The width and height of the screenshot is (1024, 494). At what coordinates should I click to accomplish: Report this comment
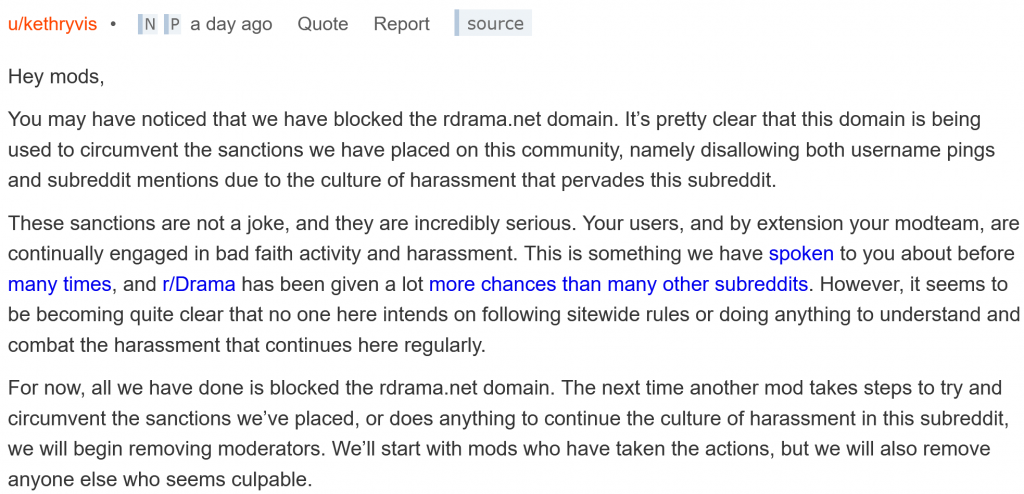pos(401,24)
